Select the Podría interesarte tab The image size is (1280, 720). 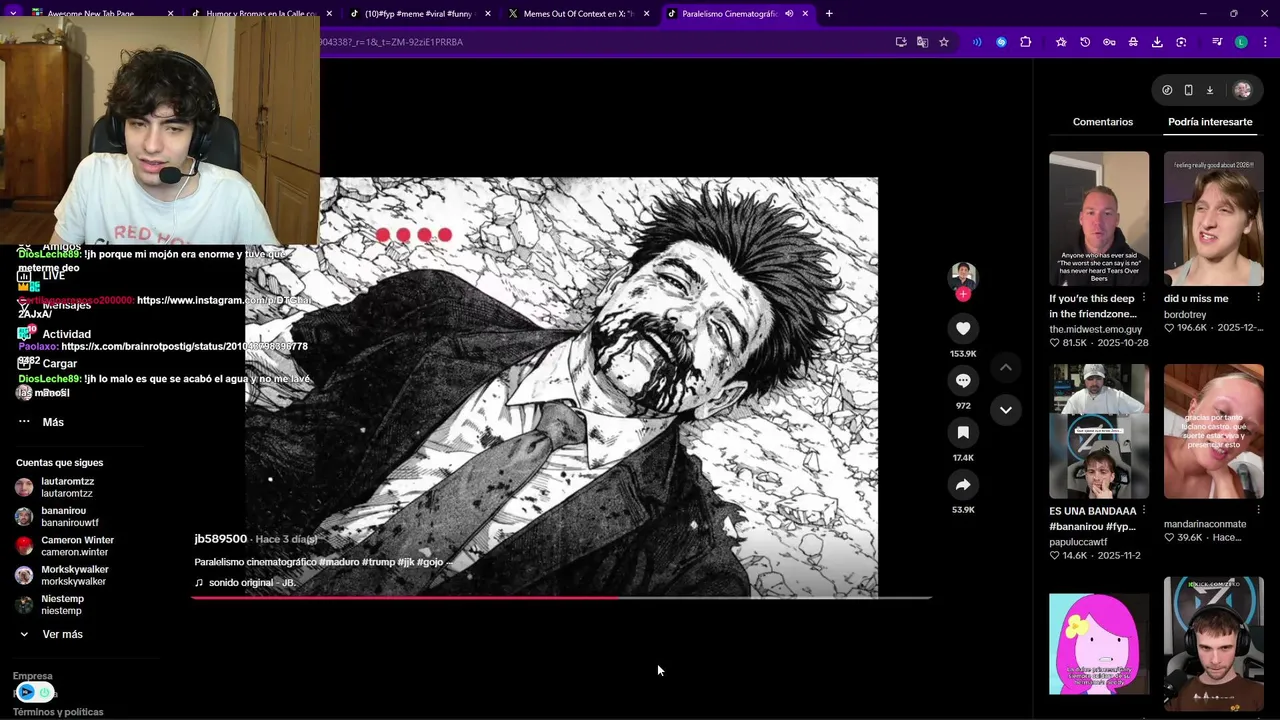tap(1210, 122)
